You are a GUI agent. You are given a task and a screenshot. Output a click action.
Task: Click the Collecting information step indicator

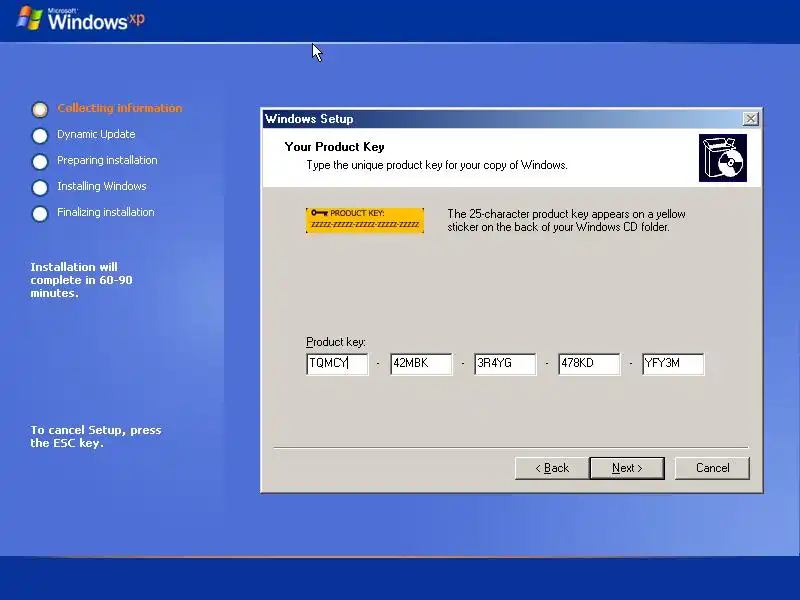coord(40,109)
